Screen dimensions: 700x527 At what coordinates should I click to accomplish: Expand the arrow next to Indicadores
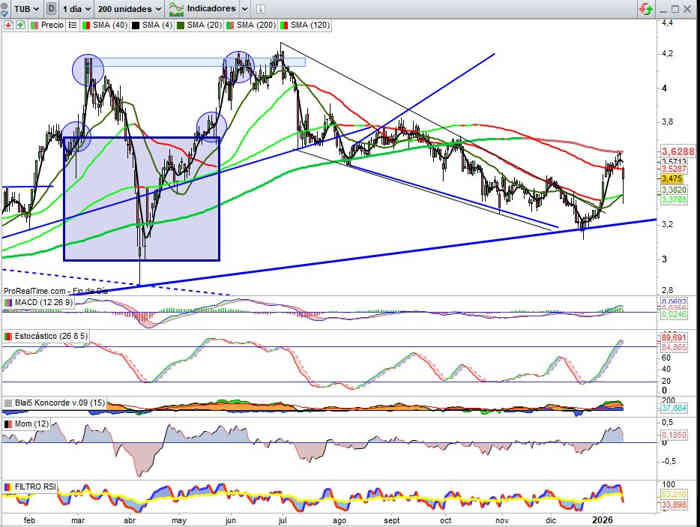pos(245,8)
